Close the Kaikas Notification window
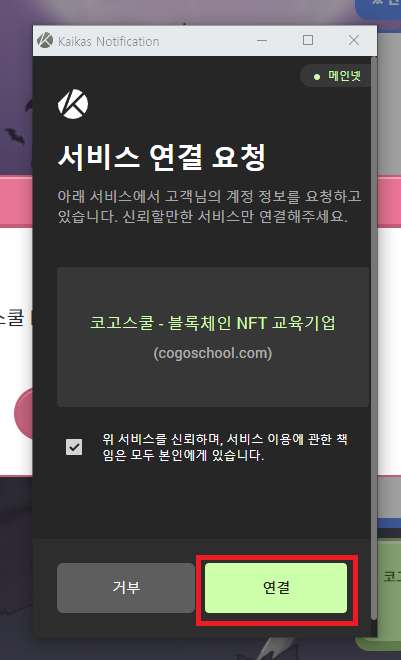Viewport: 401px width, 660px height. [x=354, y=40]
